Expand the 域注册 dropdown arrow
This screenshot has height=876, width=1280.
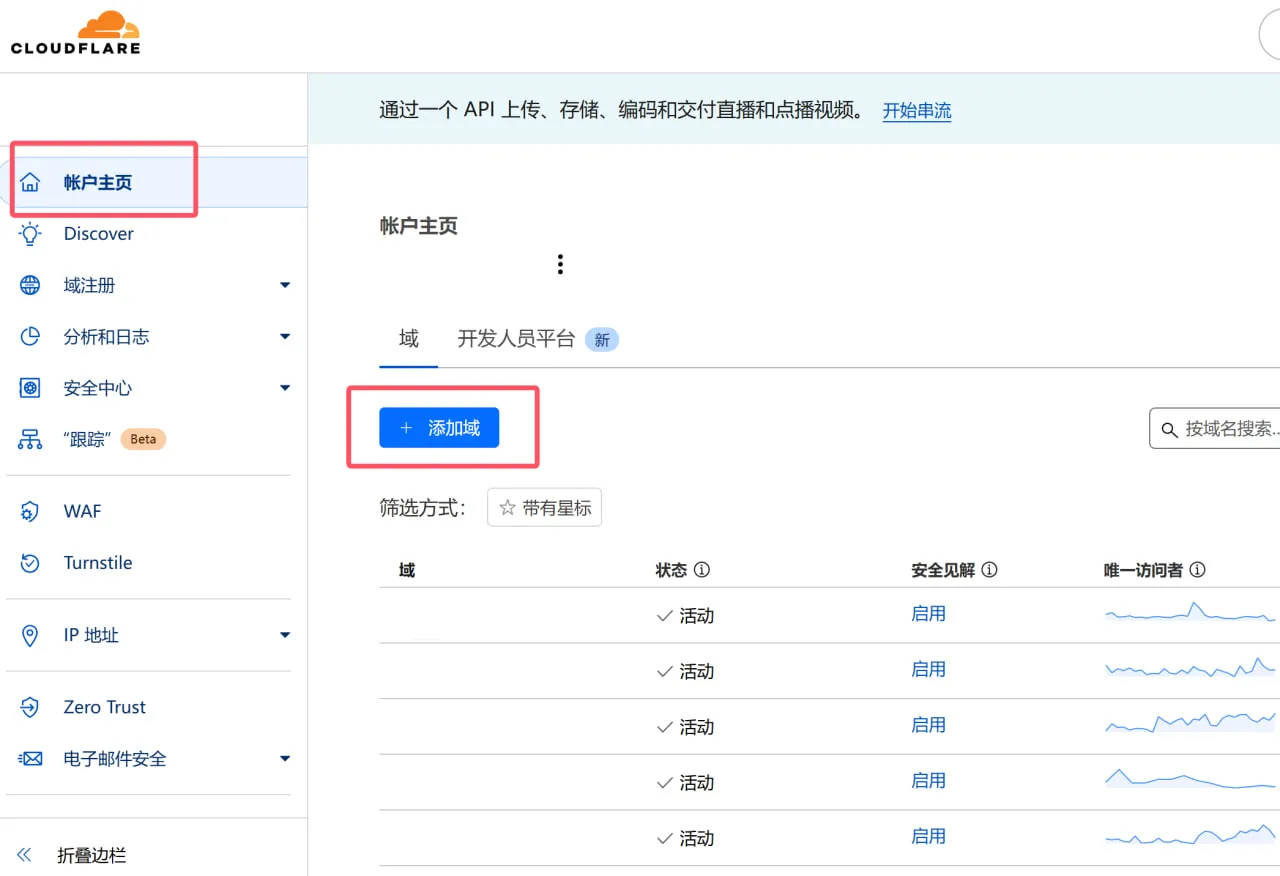click(x=285, y=285)
